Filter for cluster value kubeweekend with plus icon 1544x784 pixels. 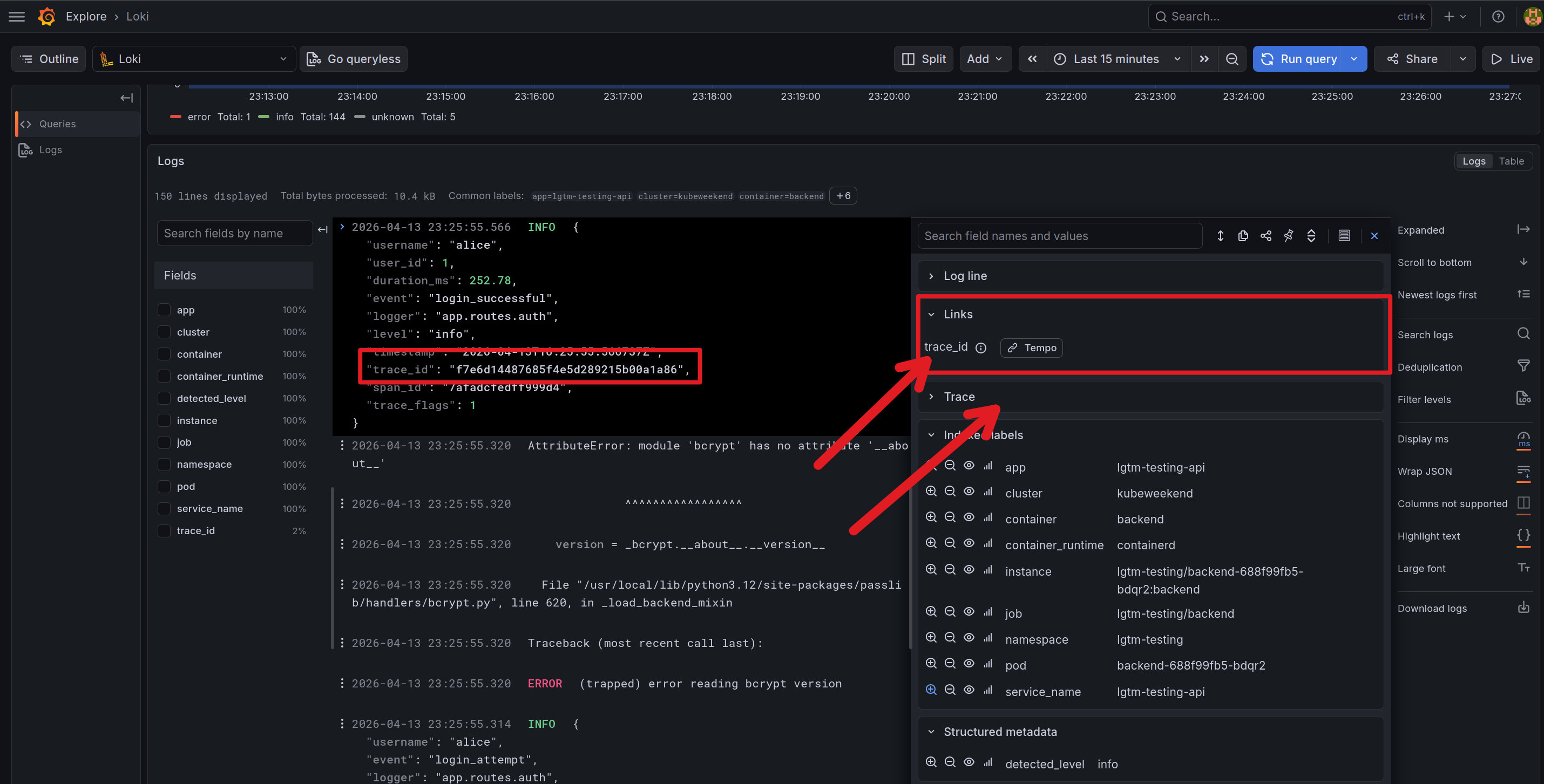tap(931, 492)
